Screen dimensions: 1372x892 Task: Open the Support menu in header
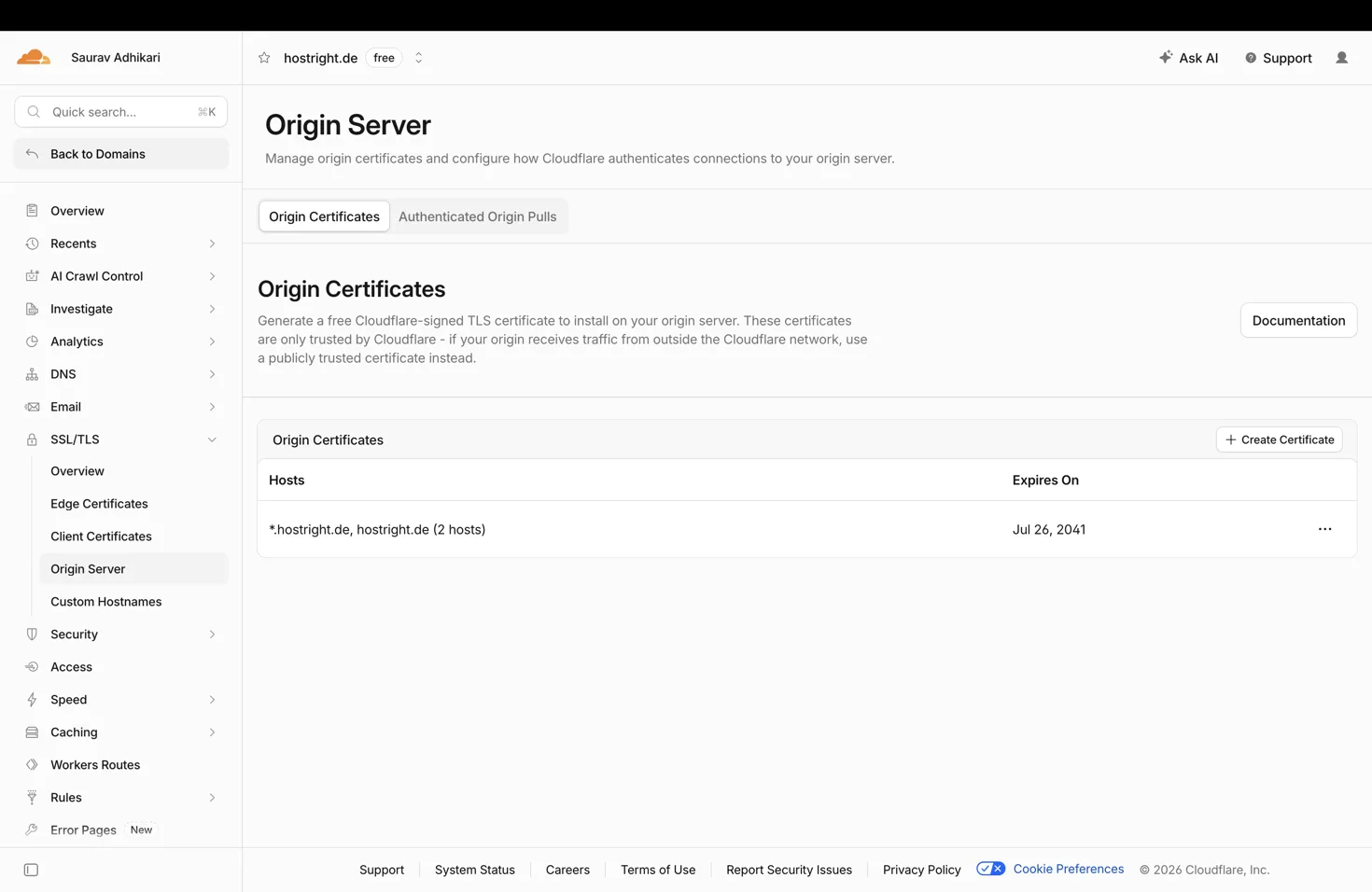click(1278, 58)
